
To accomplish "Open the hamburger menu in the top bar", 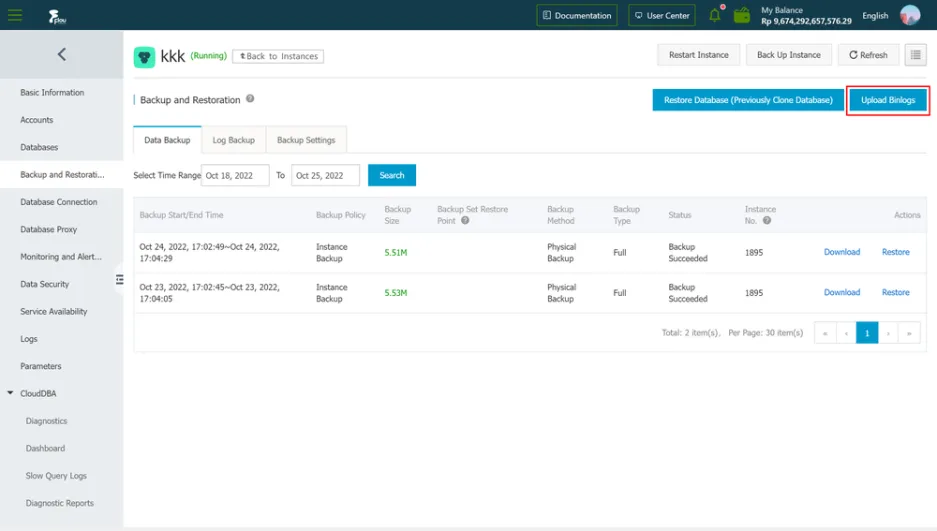I will [15, 15].
